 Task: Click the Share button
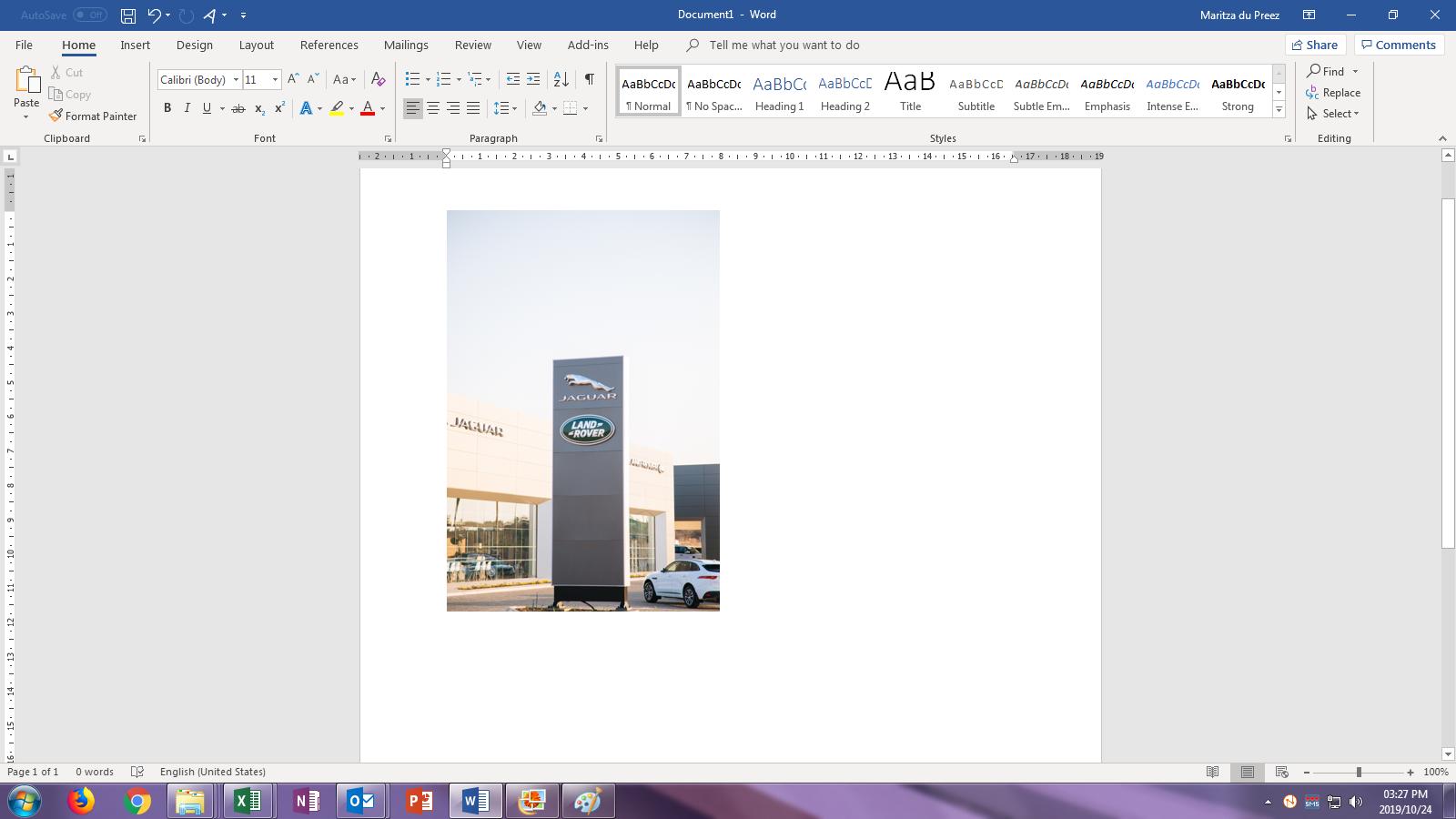tap(1315, 45)
